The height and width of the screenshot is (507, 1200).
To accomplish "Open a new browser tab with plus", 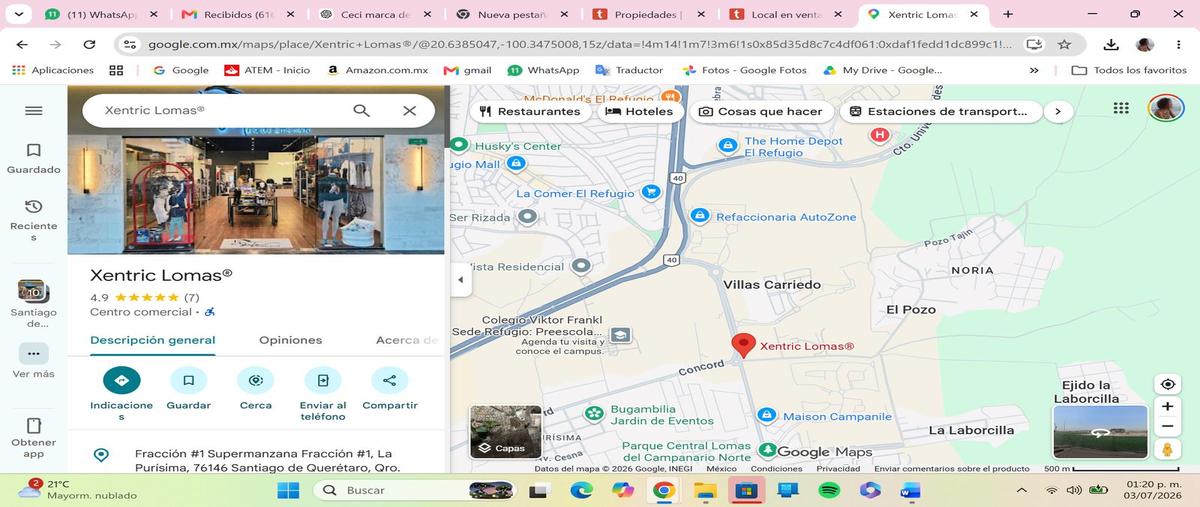I will (x=1007, y=15).
